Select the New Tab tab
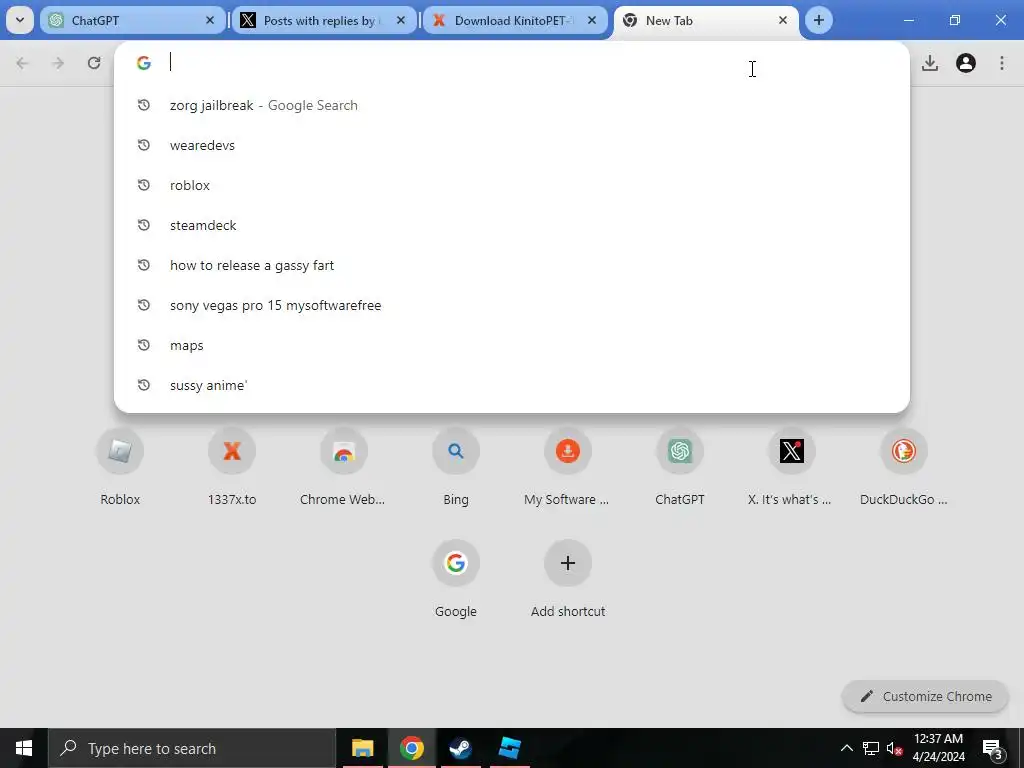1024x768 pixels. coord(706,20)
